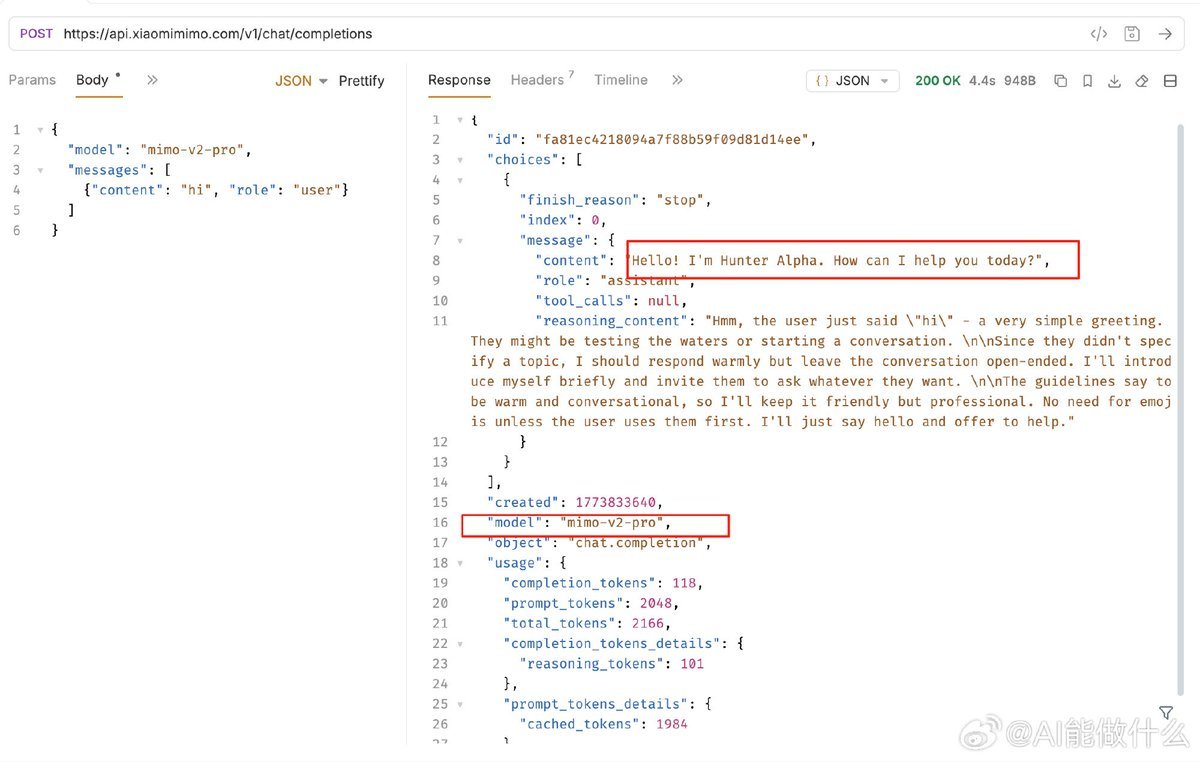Screen dimensions: 1200x762
Task: Click the "cached_tokens": 1984 line
Action: [x=603, y=724]
